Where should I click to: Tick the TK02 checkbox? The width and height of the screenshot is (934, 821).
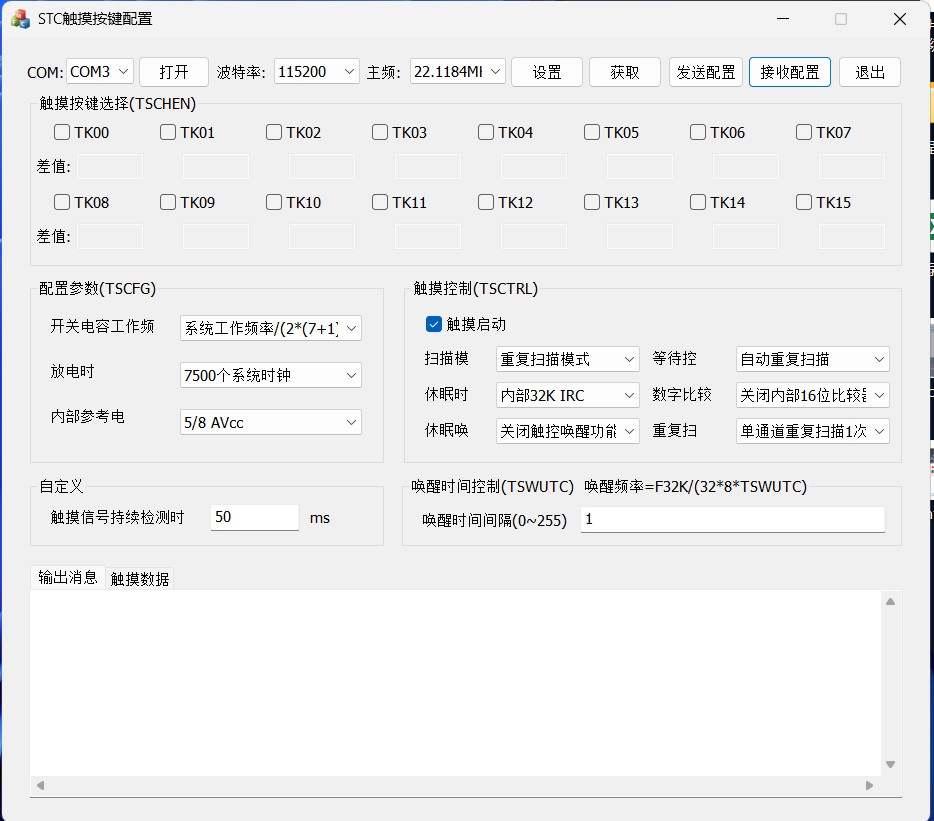click(274, 132)
